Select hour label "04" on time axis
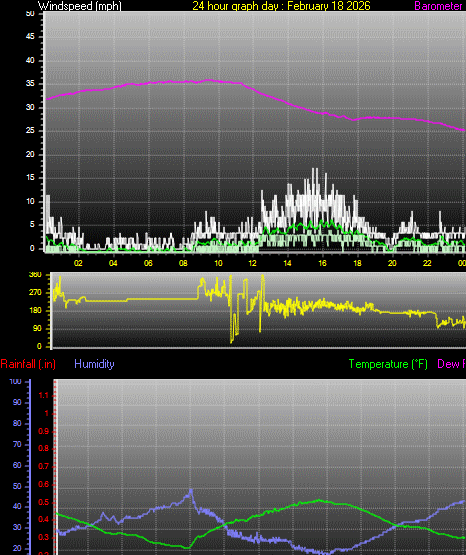The image size is (466, 555). point(113,263)
